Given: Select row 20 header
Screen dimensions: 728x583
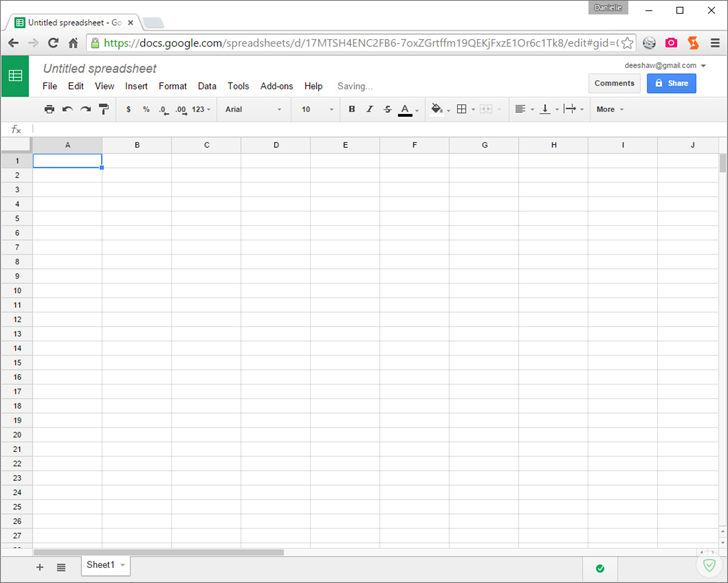Looking at the screenshot, I should [17, 434].
